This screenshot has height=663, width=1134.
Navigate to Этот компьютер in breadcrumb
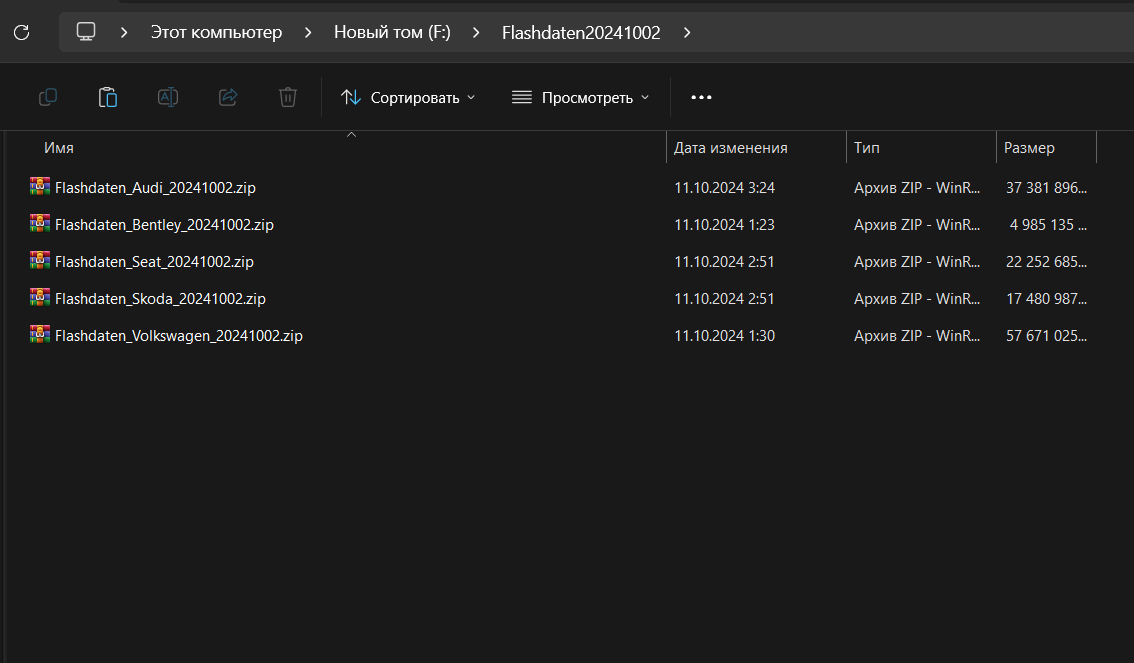tap(216, 32)
